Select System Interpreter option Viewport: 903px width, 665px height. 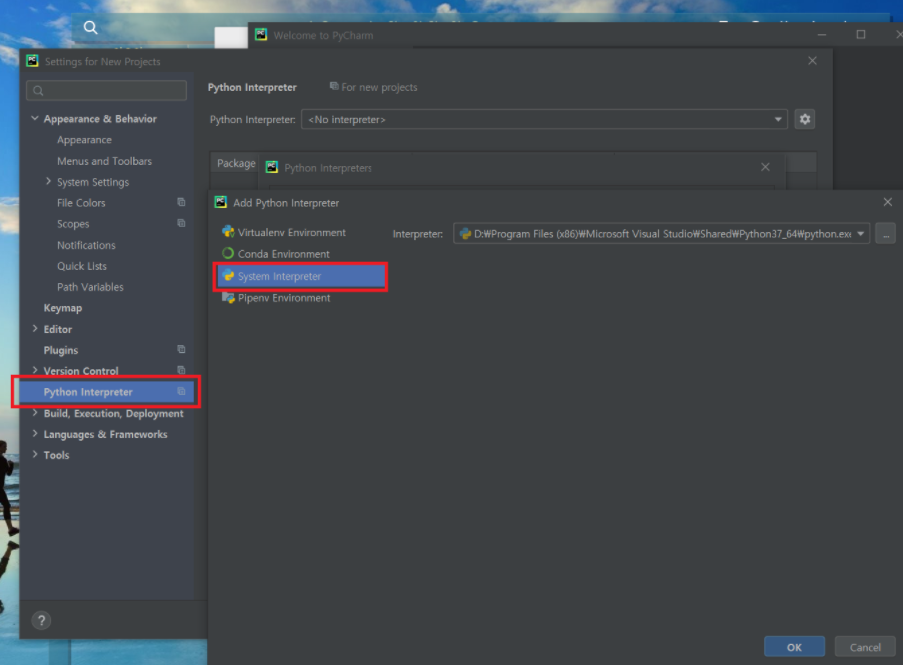pos(301,276)
